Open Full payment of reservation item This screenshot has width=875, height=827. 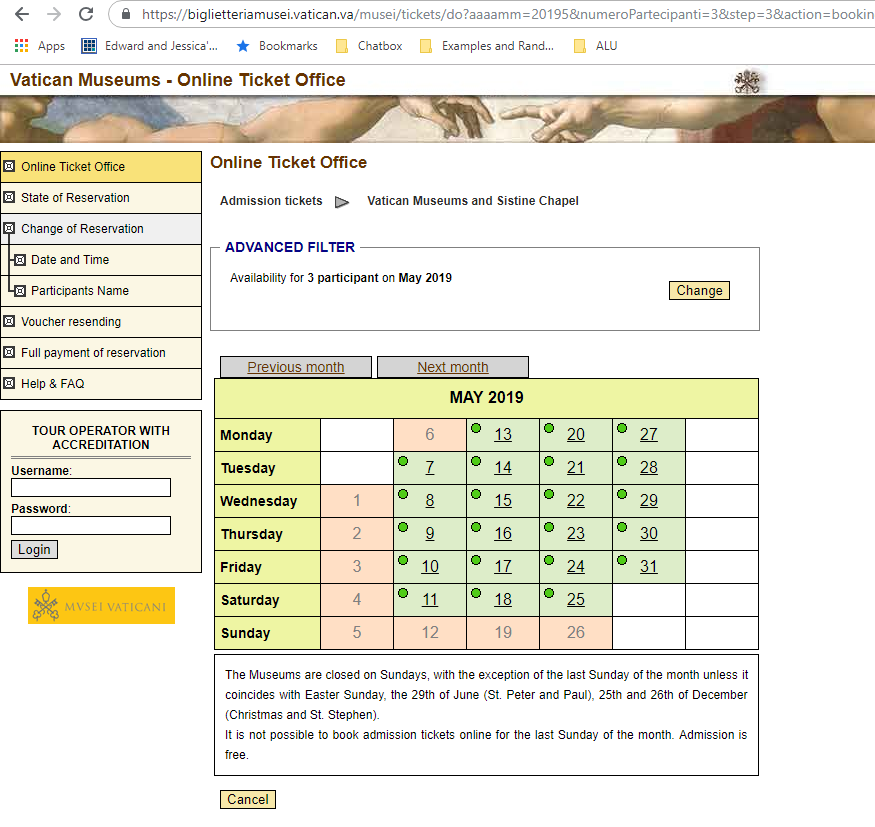(101, 353)
